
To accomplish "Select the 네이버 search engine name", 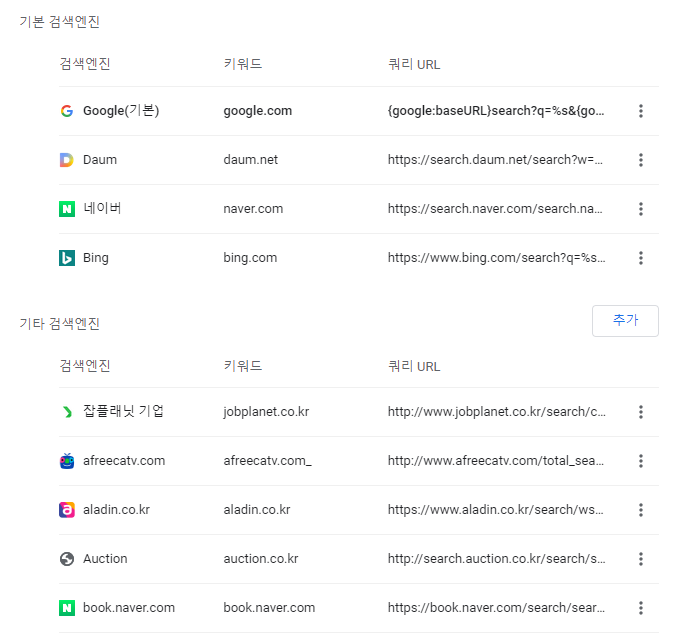I will click(102, 208).
